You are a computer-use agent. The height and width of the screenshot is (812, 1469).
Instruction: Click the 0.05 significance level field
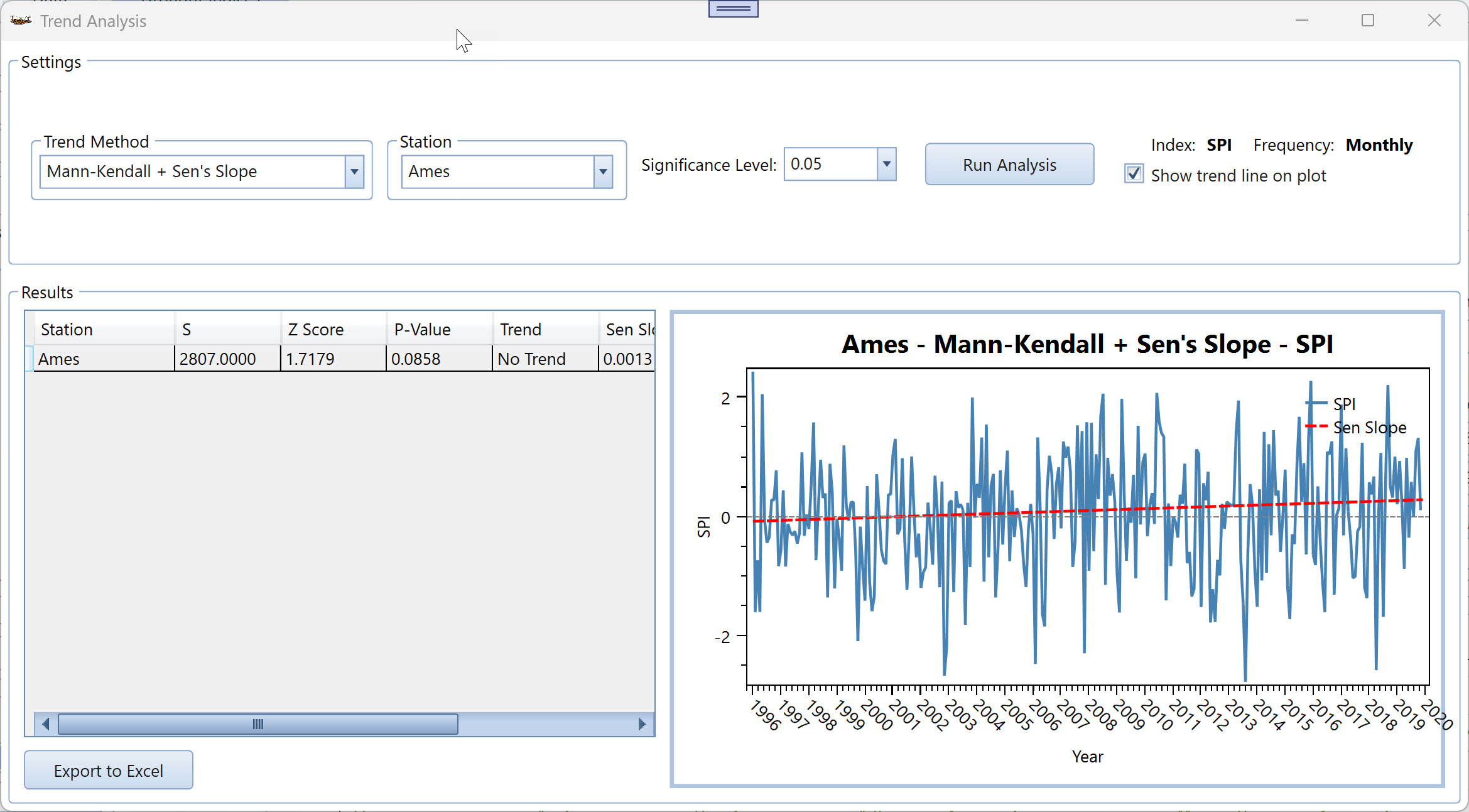point(840,164)
